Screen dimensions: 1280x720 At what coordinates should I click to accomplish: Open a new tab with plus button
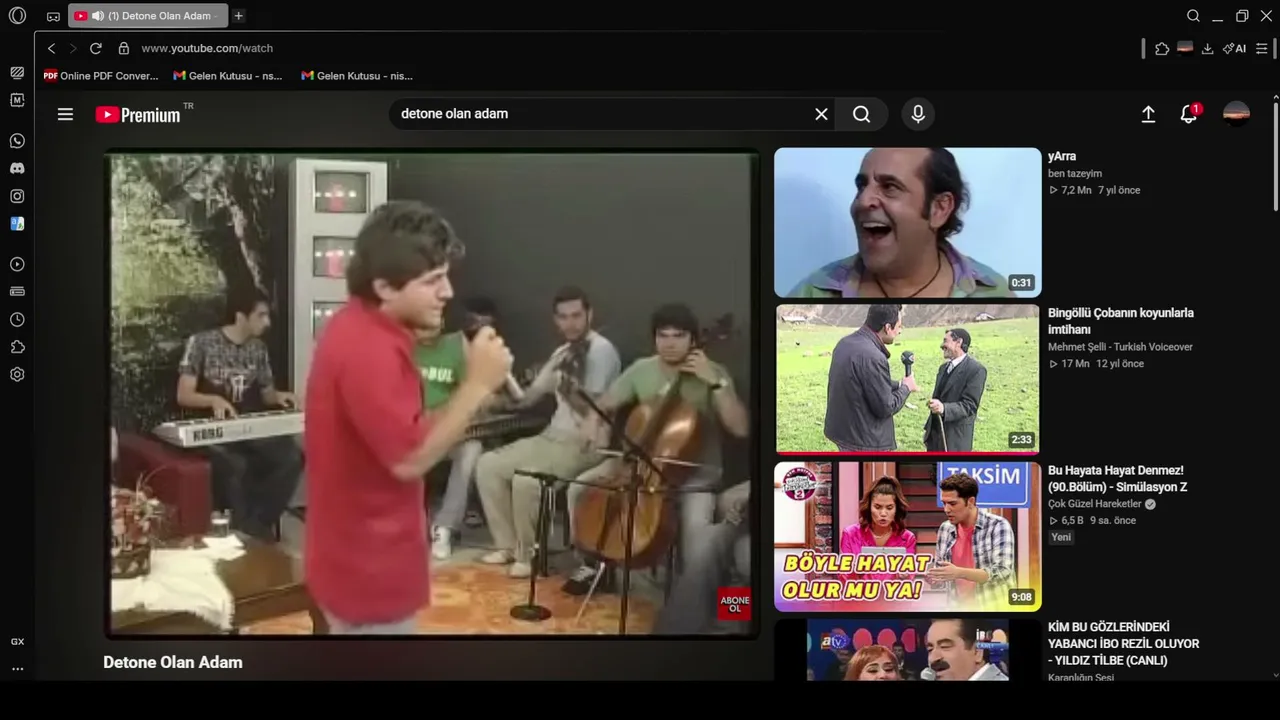coord(238,16)
